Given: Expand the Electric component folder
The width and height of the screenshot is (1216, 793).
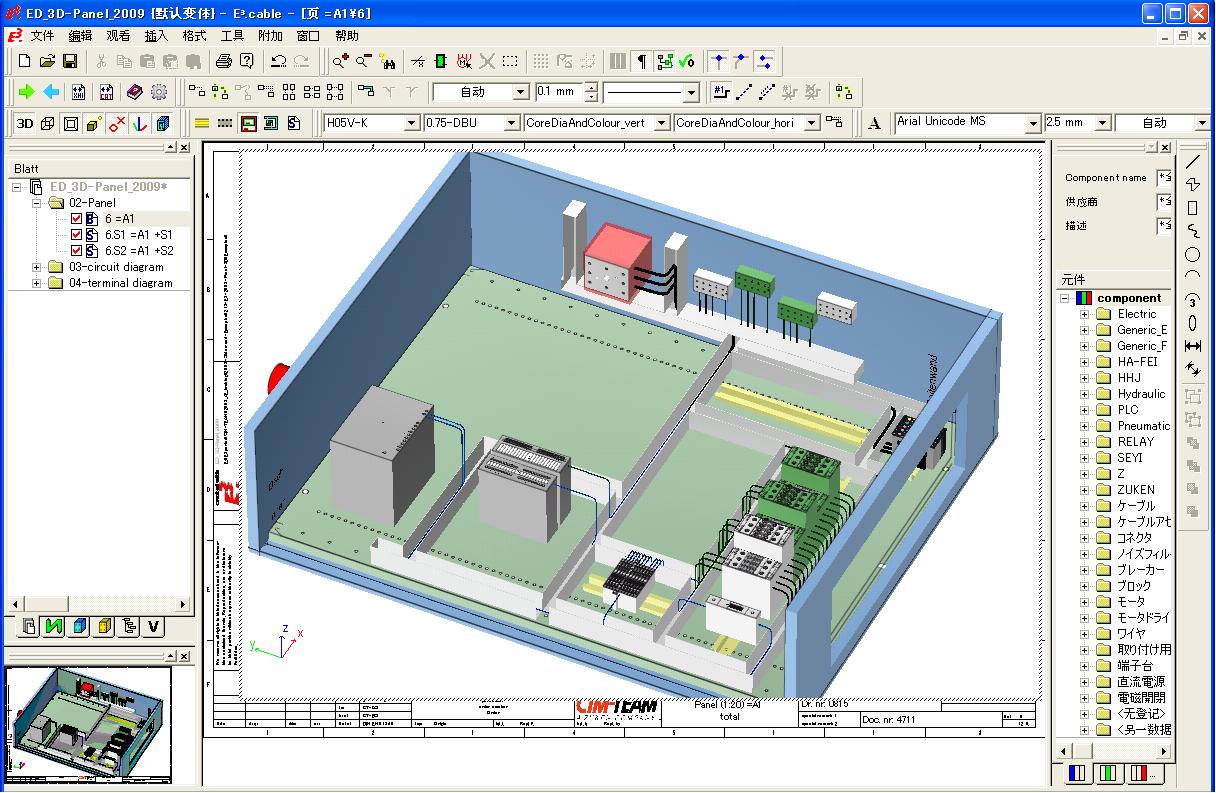Looking at the screenshot, I should 1084,314.
